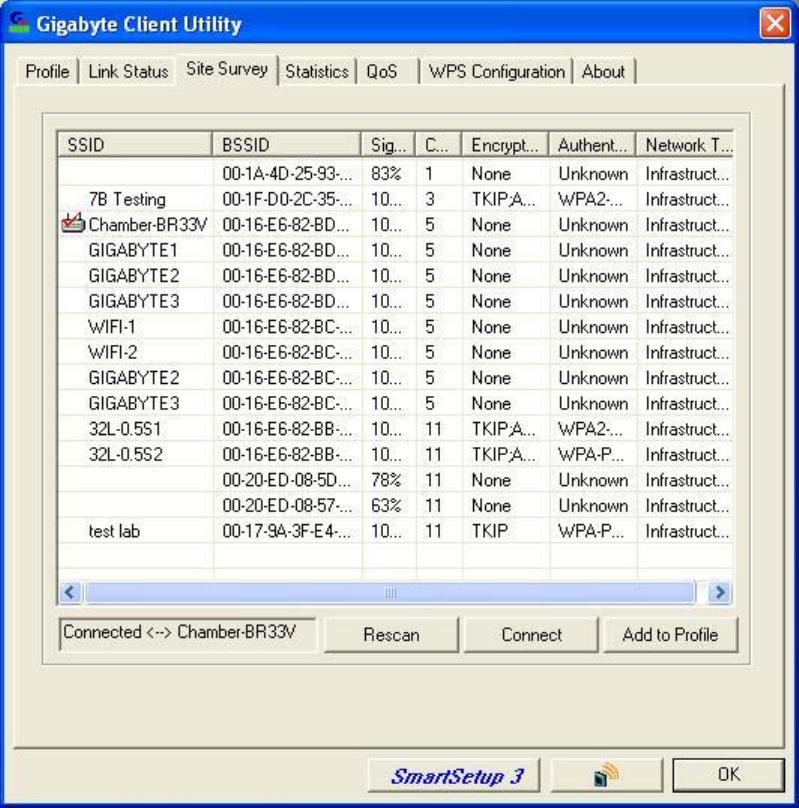
Task: Select the 32L-0.5S1 network
Action: pos(125,429)
